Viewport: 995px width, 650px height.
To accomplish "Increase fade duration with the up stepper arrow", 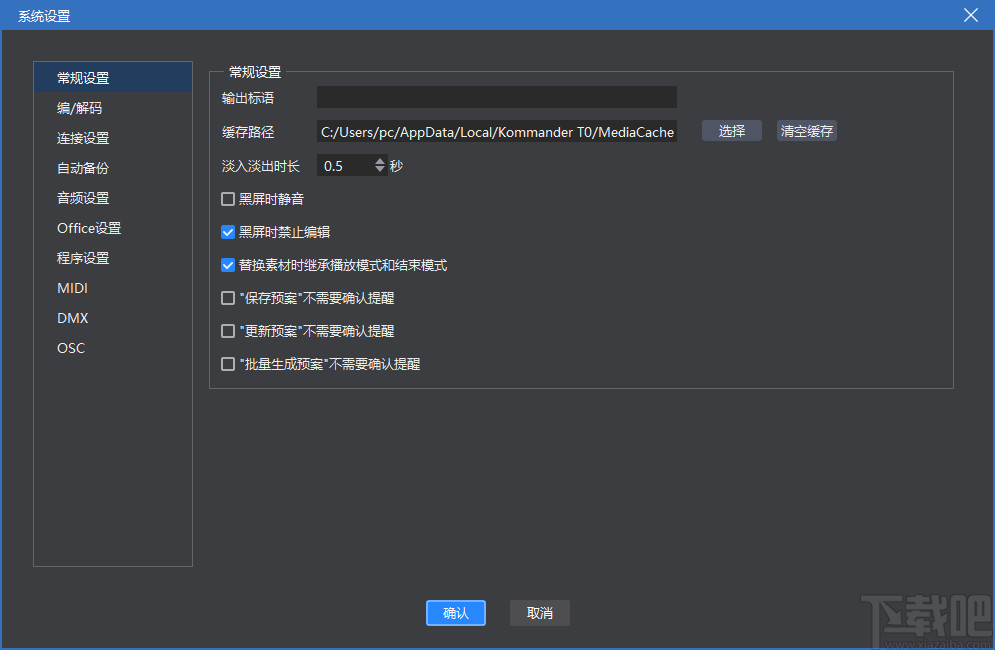I will (x=380, y=160).
